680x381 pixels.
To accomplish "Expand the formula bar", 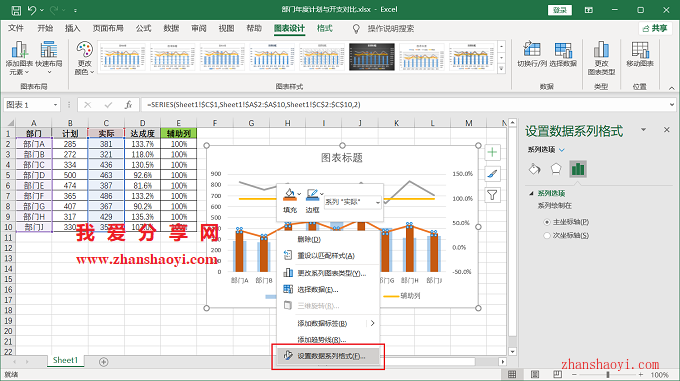I will 672,104.
